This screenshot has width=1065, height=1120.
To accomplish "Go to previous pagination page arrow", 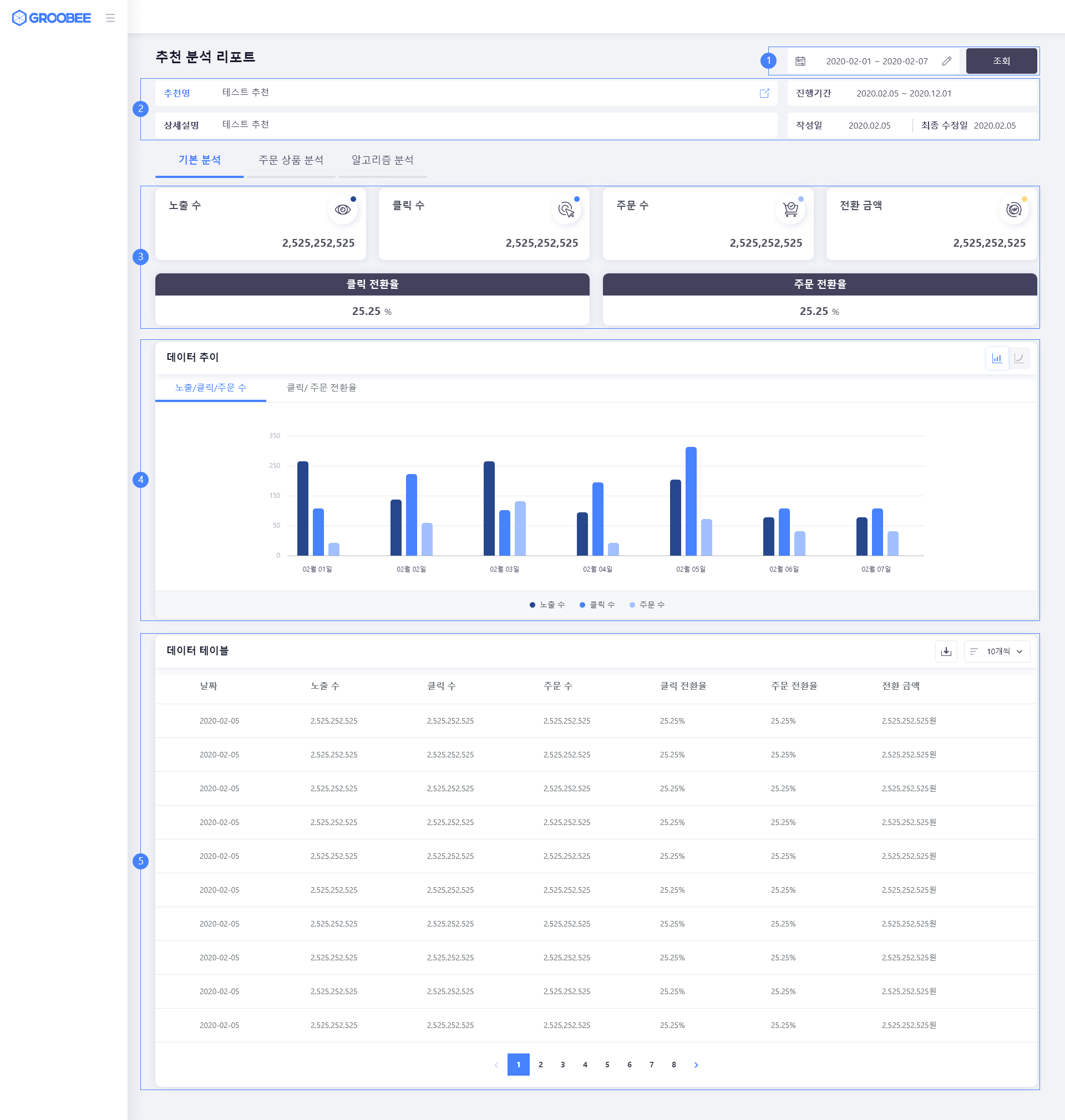I will (x=496, y=1065).
